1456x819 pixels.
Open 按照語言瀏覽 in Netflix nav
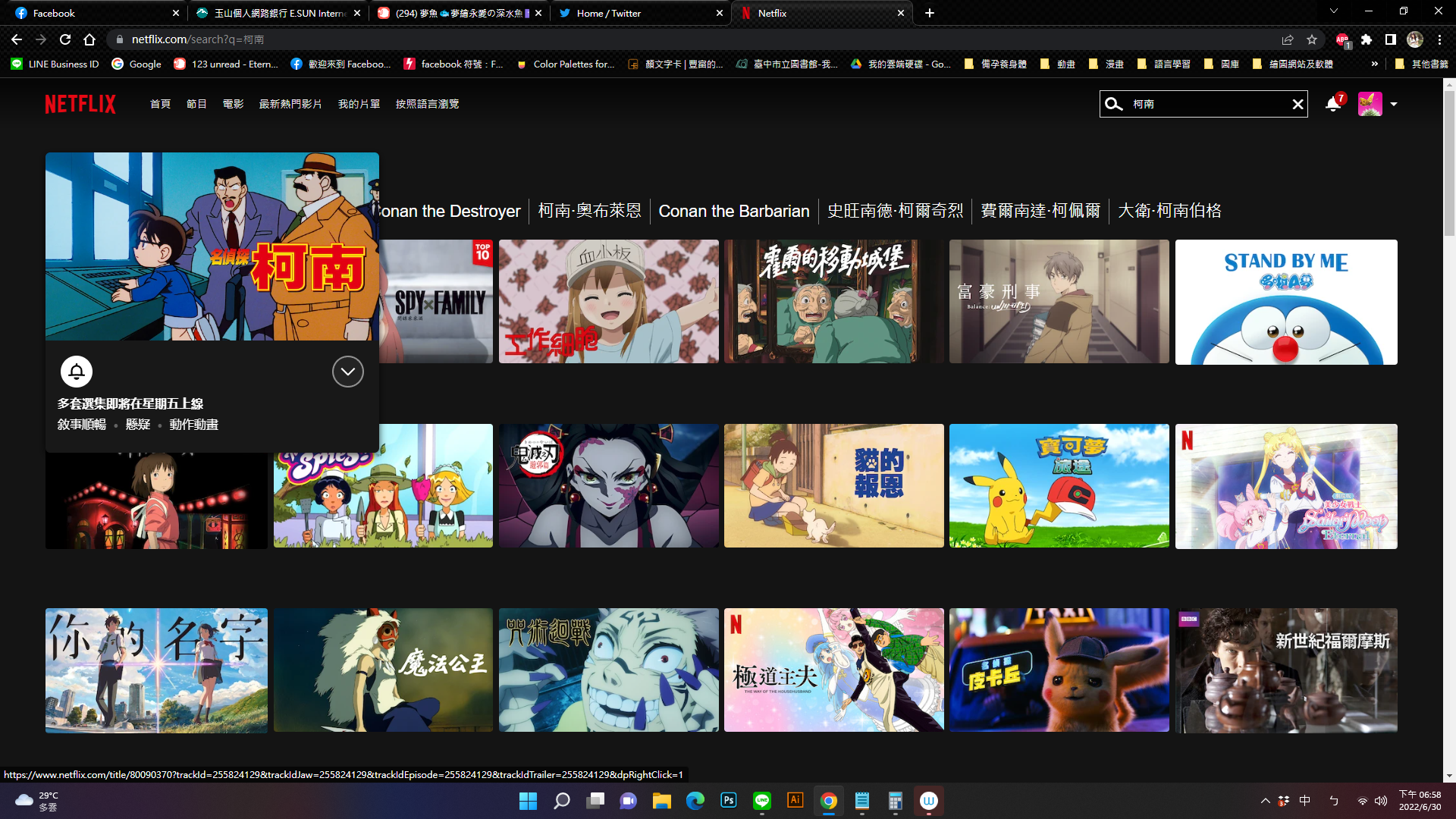(427, 104)
